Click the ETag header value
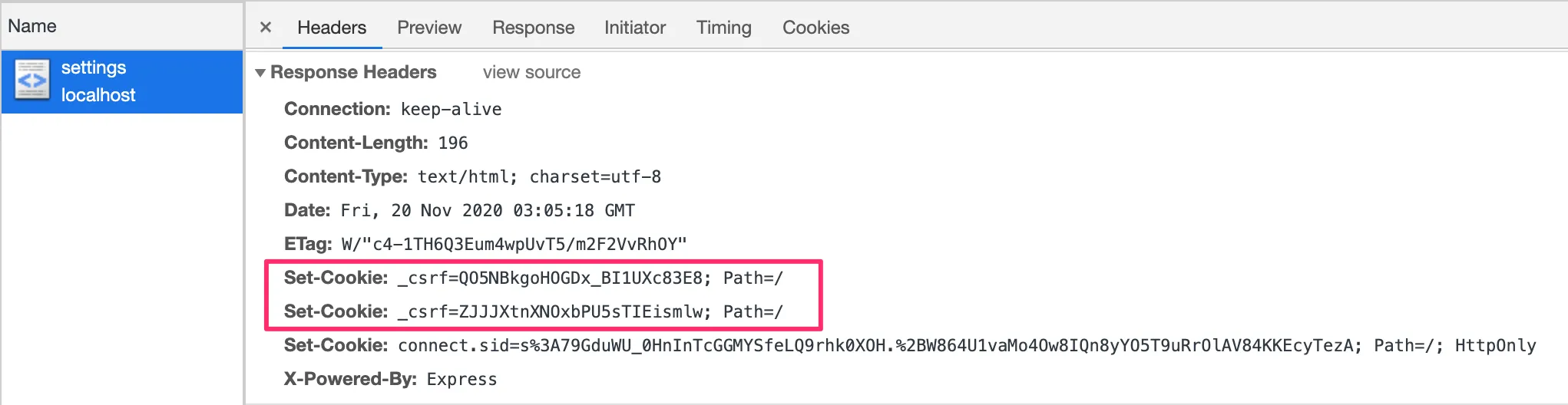Viewport: 1568px width, 405px height. tap(514, 244)
